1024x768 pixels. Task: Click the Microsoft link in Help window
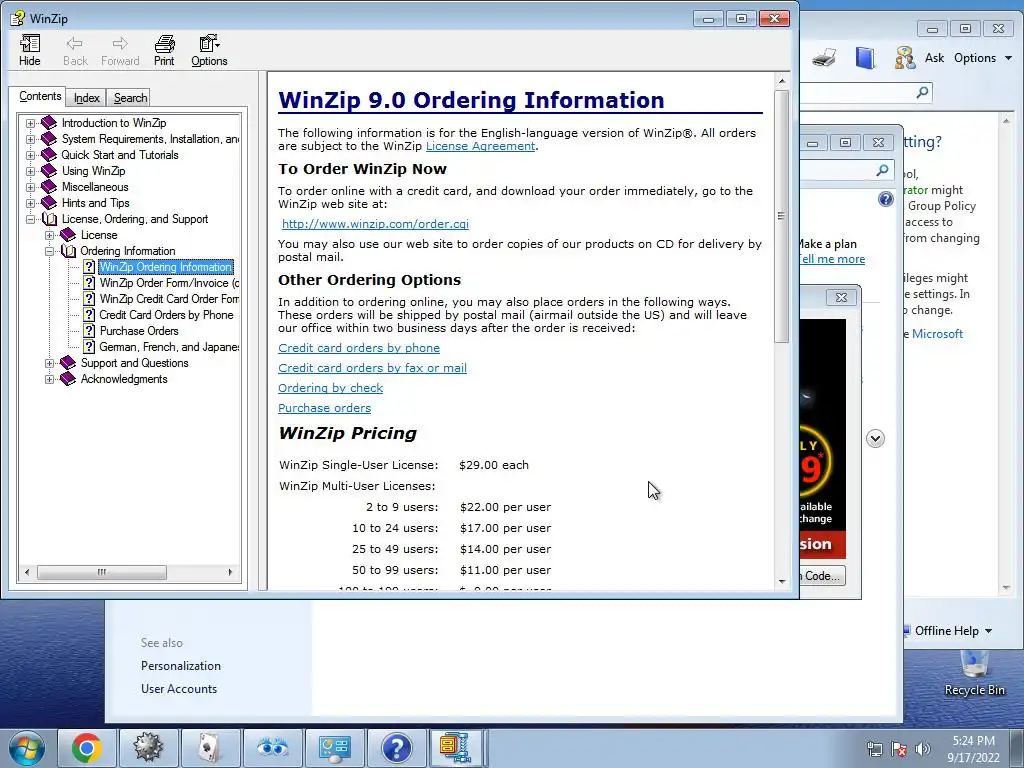point(937,334)
